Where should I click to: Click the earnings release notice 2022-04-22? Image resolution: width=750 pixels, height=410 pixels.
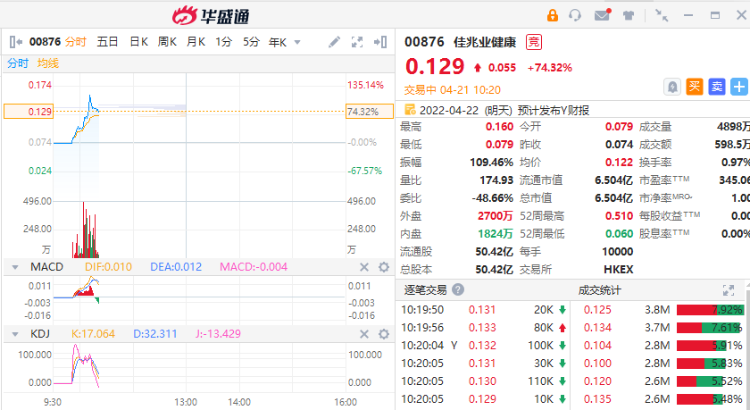[504, 111]
